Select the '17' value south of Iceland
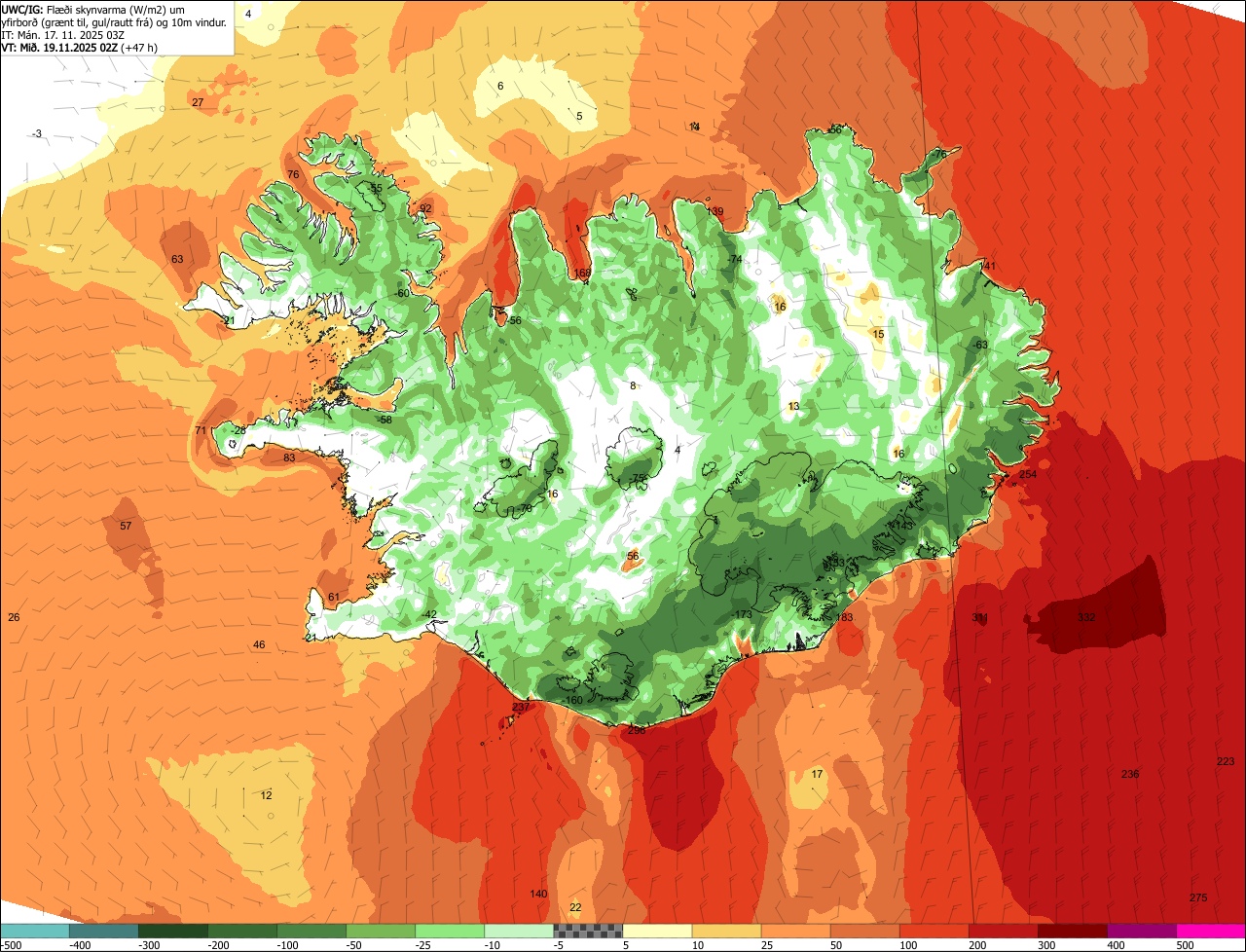The height and width of the screenshot is (952, 1246). (818, 774)
